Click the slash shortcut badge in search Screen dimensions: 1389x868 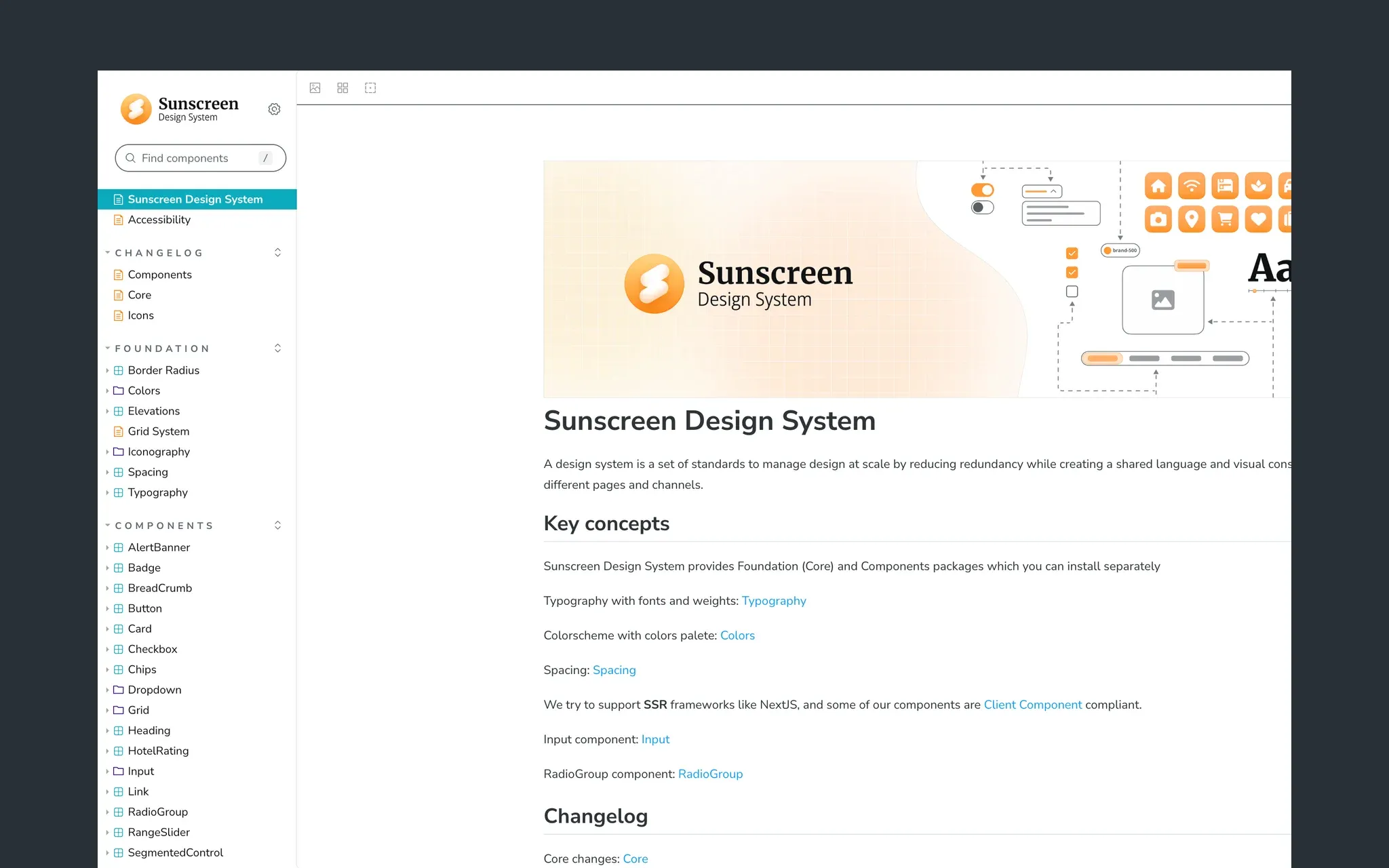[265, 158]
